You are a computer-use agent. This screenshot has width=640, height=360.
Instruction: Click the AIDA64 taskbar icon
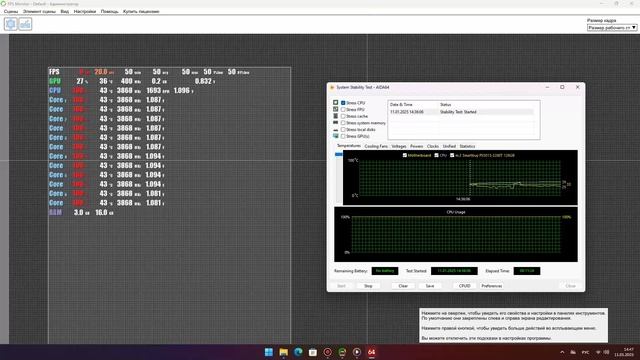pyautogui.click(x=371, y=352)
